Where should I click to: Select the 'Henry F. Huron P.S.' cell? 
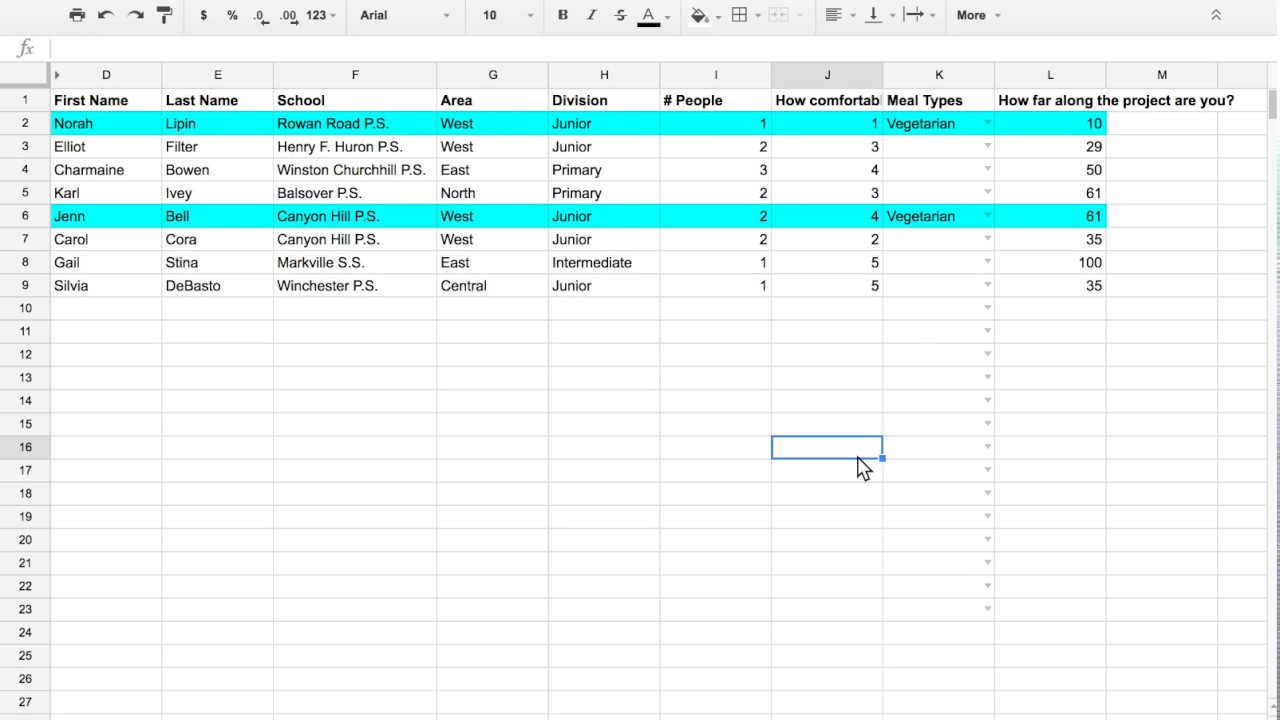(355, 146)
